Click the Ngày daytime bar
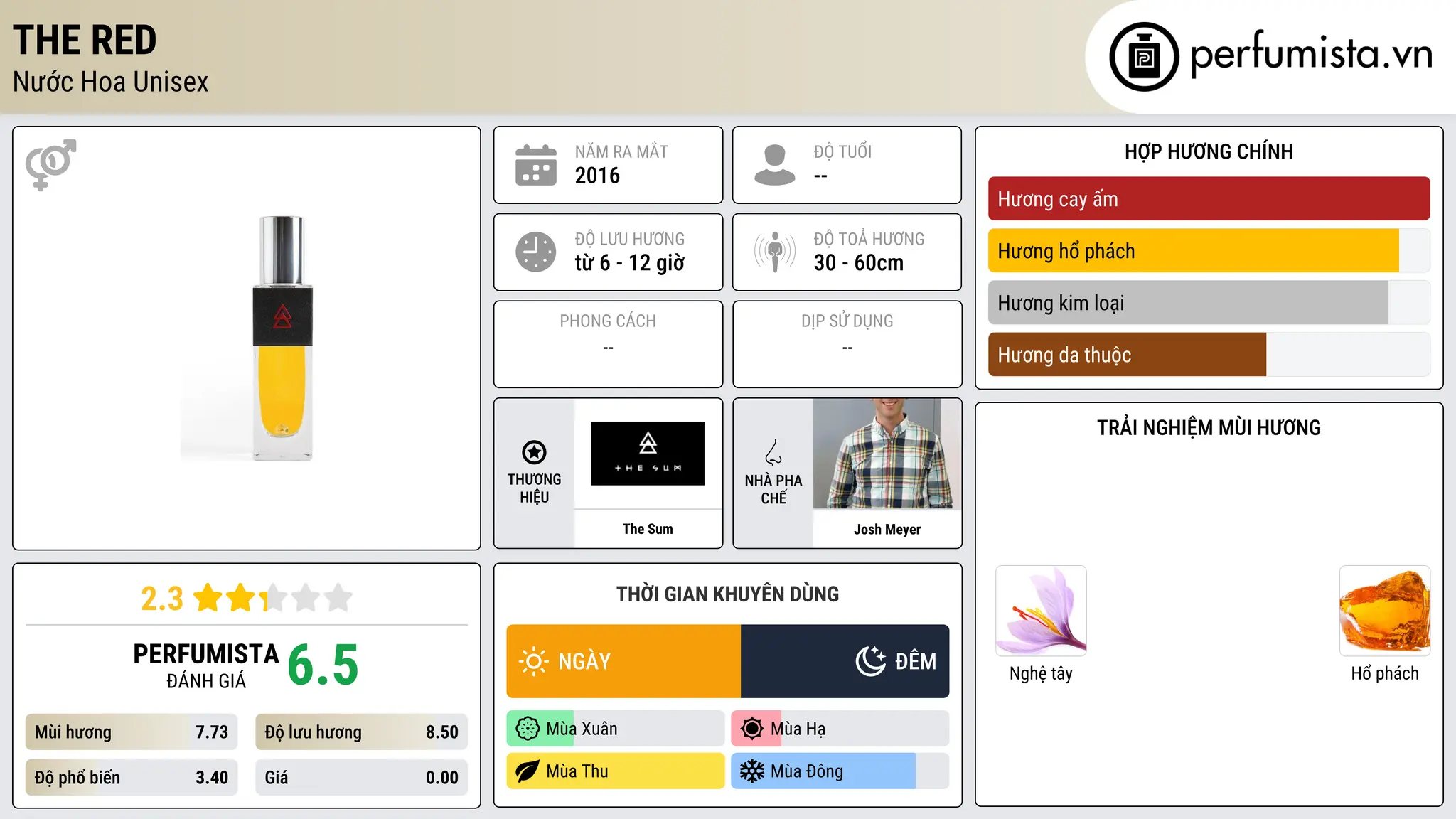This screenshot has width=1456, height=819. pos(623,661)
